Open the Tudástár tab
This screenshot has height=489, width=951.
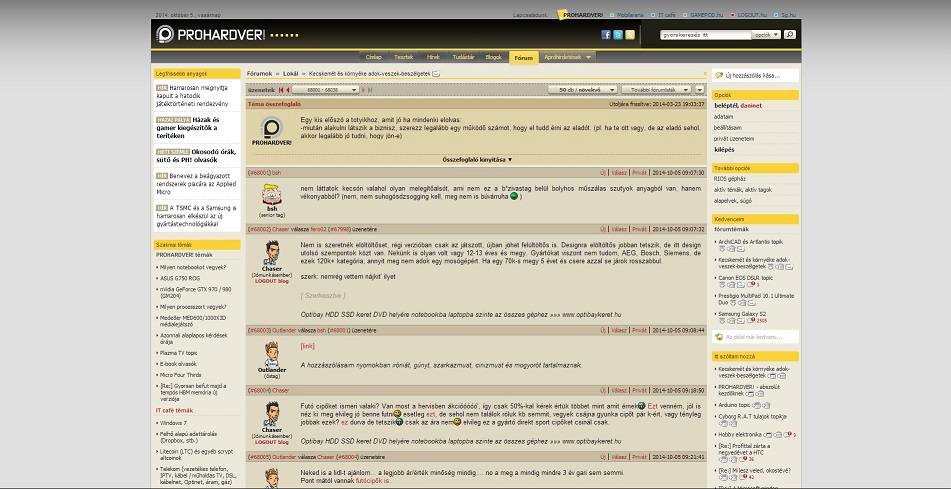tap(463, 57)
